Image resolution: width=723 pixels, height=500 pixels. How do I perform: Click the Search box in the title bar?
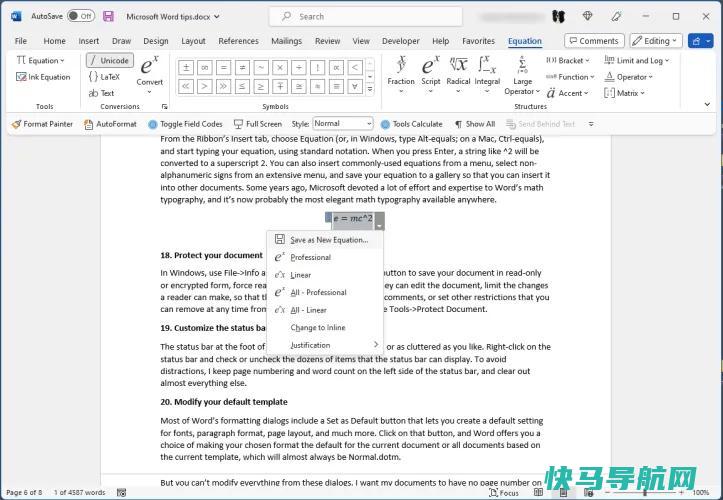(366, 16)
